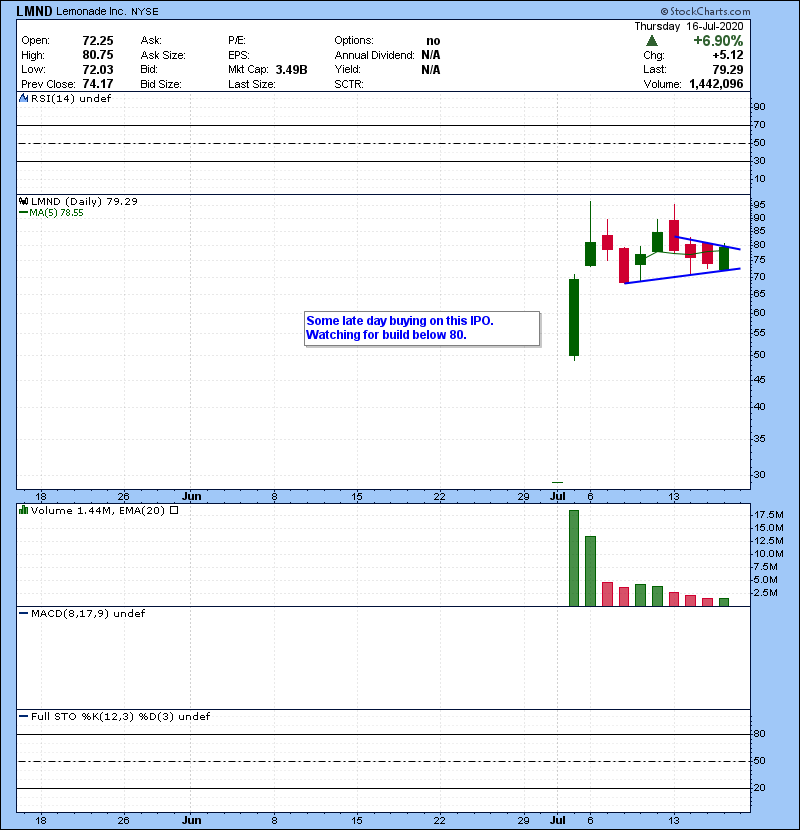
Task: Click the tall green IPO-day candlestick near 50-70
Action: pyautogui.click(x=574, y=318)
